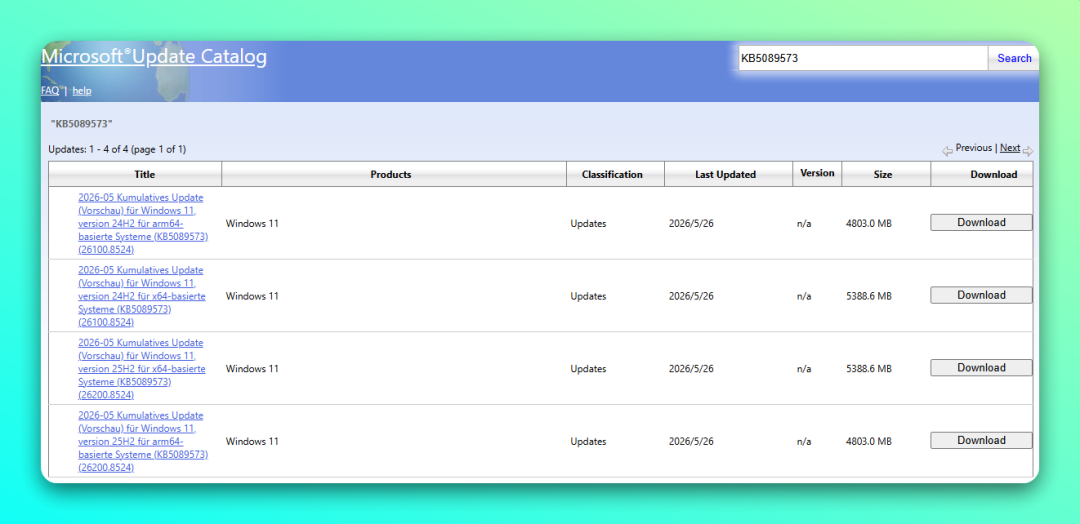Focus the KB5089573 search field

click(x=863, y=59)
